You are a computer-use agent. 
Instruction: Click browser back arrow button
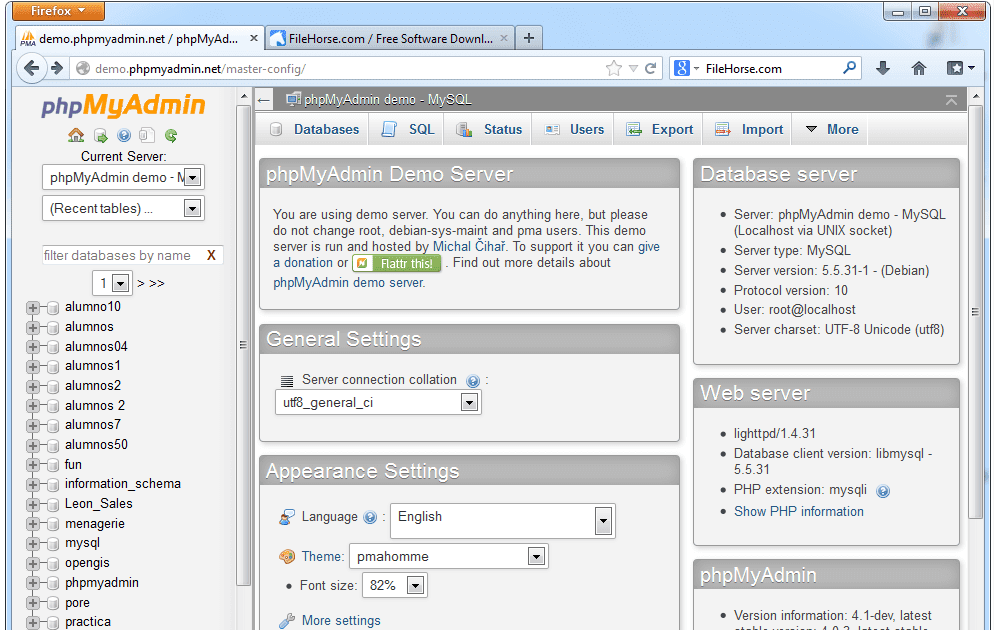tap(30, 68)
